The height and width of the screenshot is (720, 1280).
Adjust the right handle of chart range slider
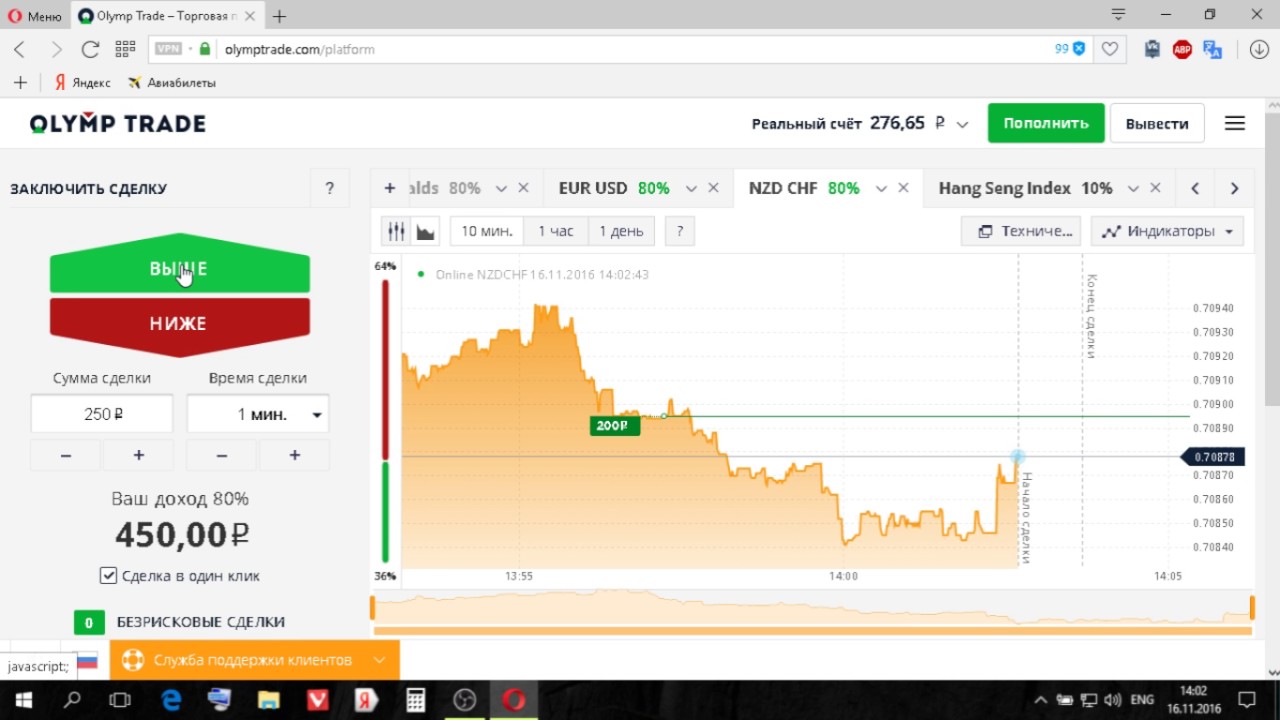pos(1252,608)
